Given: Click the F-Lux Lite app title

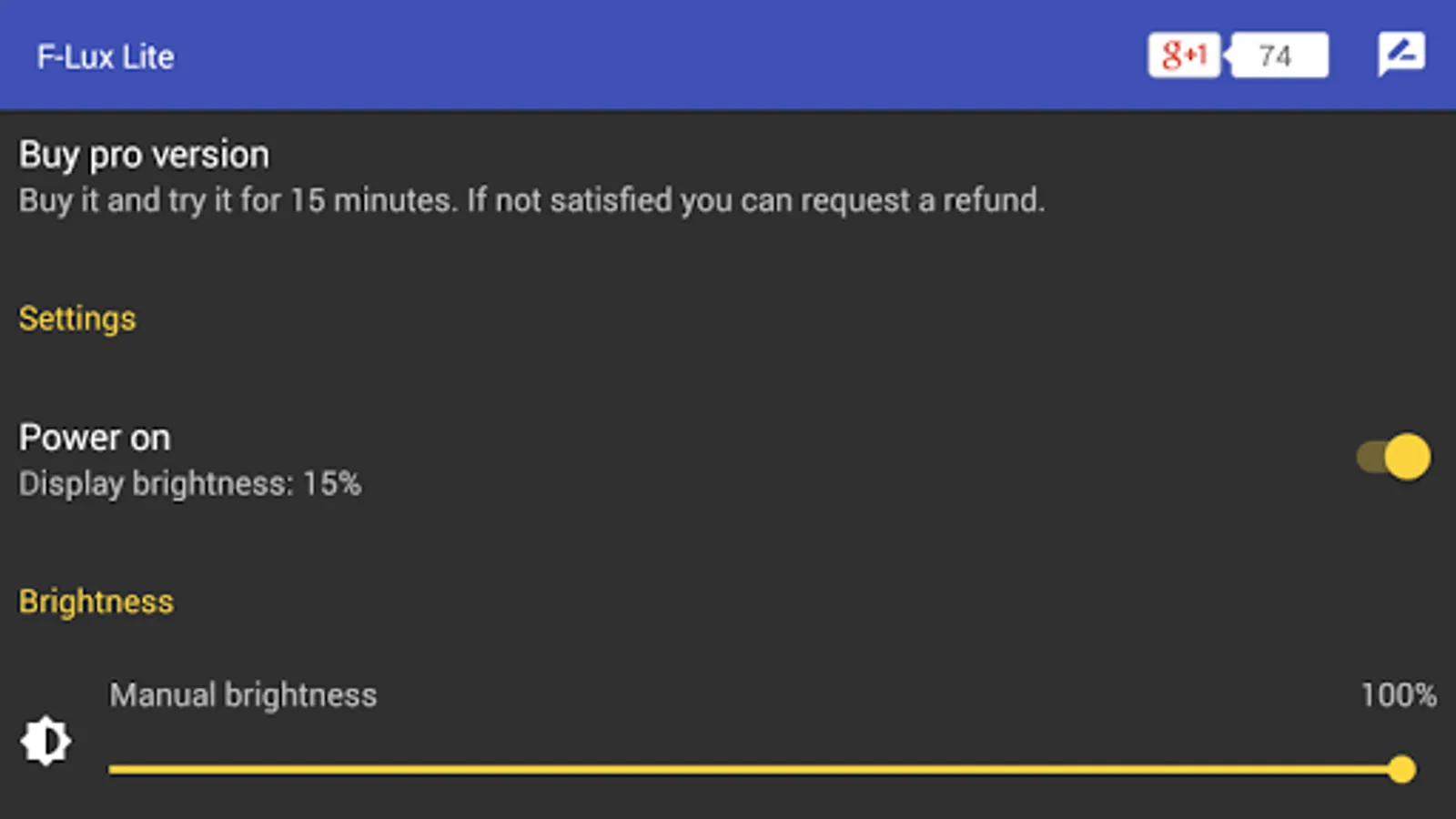Looking at the screenshot, I should 106,56.
